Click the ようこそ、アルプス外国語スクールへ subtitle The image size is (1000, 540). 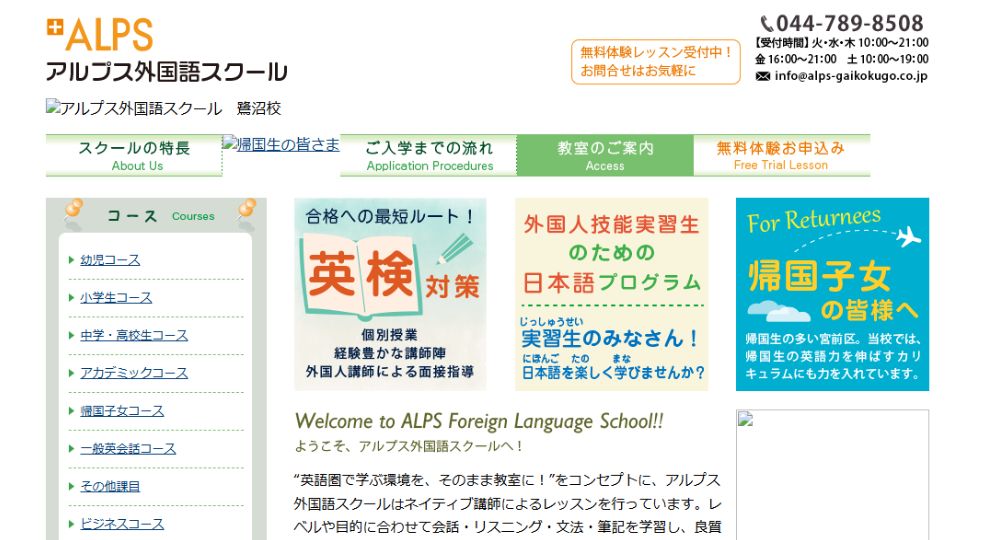tap(409, 446)
